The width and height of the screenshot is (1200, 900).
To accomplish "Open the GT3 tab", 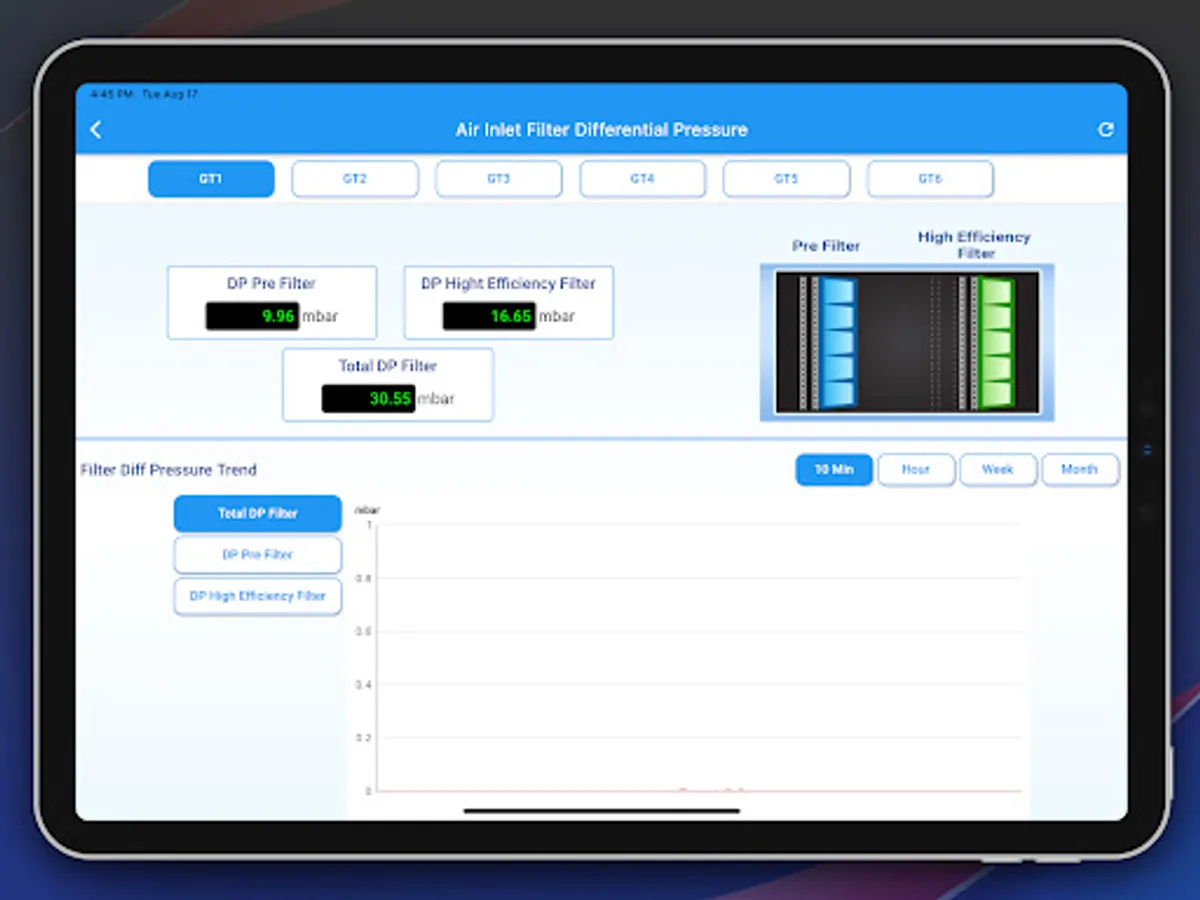I will [498, 179].
